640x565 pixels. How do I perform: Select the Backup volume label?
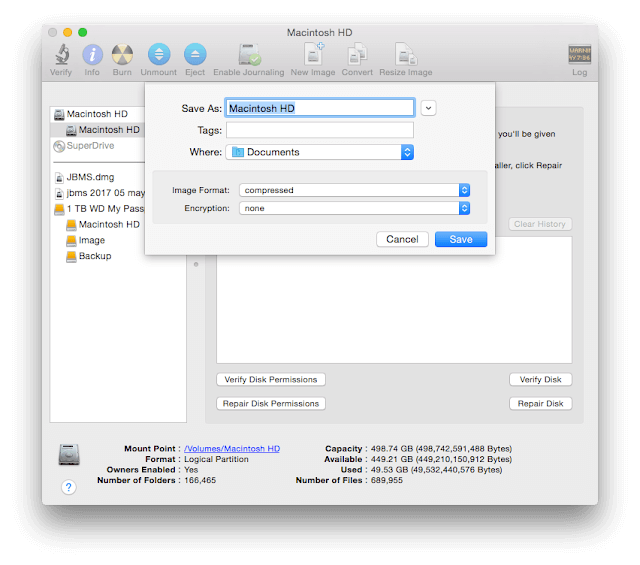point(95,256)
